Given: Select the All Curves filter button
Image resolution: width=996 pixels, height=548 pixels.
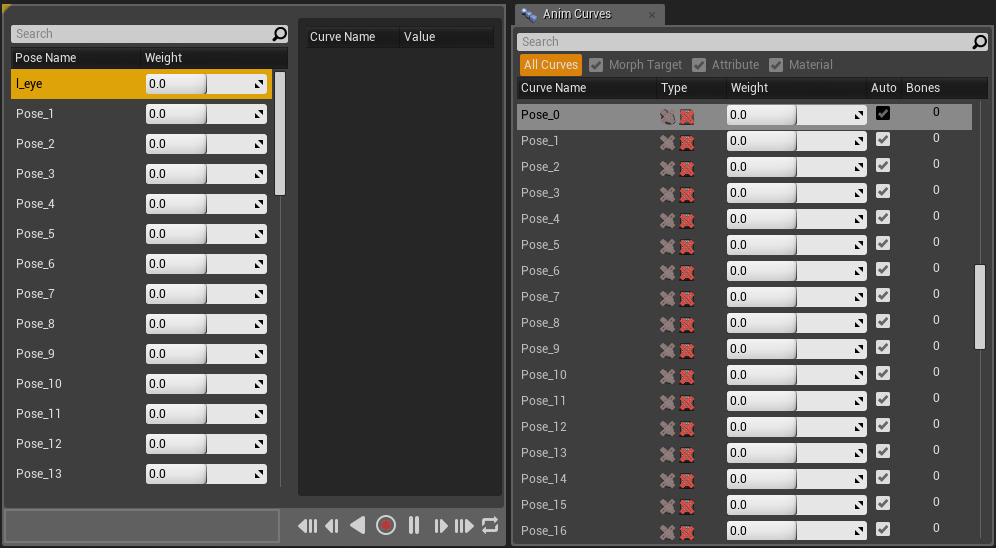Looking at the screenshot, I should click(x=551, y=65).
